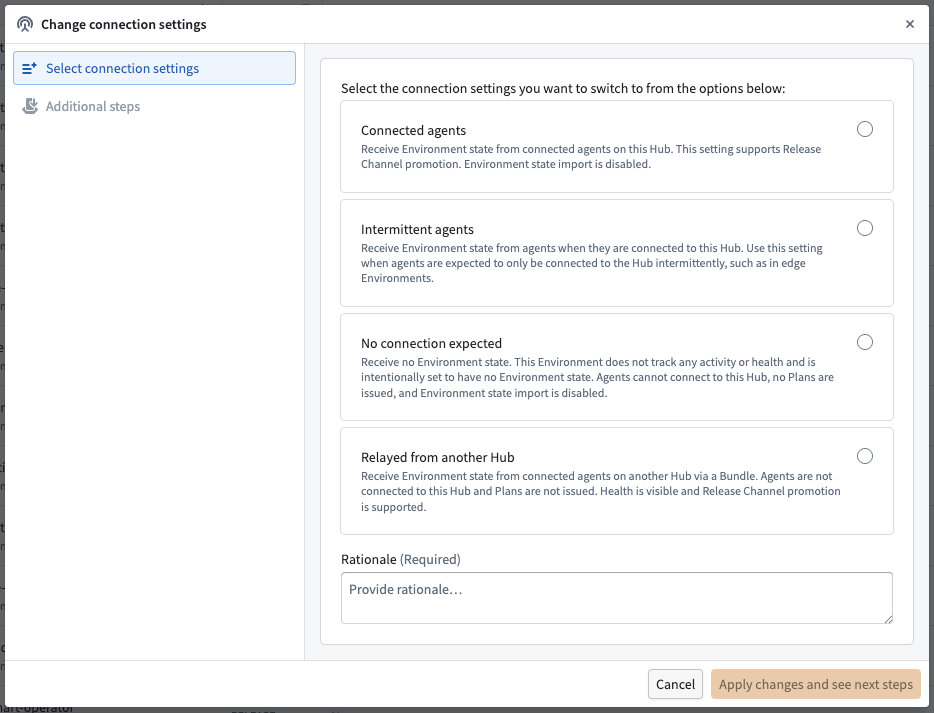
Task: Click the Intermittent agents description text
Action: tap(591, 263)
